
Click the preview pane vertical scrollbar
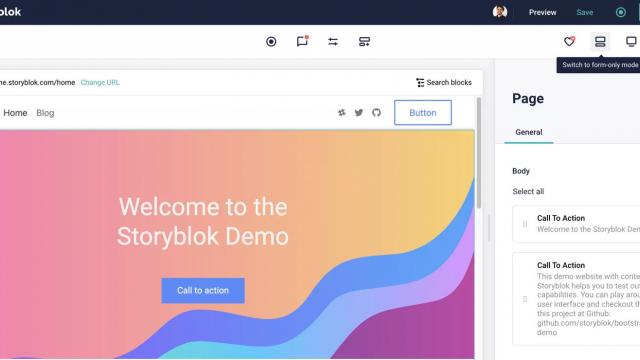coord(479,153)
